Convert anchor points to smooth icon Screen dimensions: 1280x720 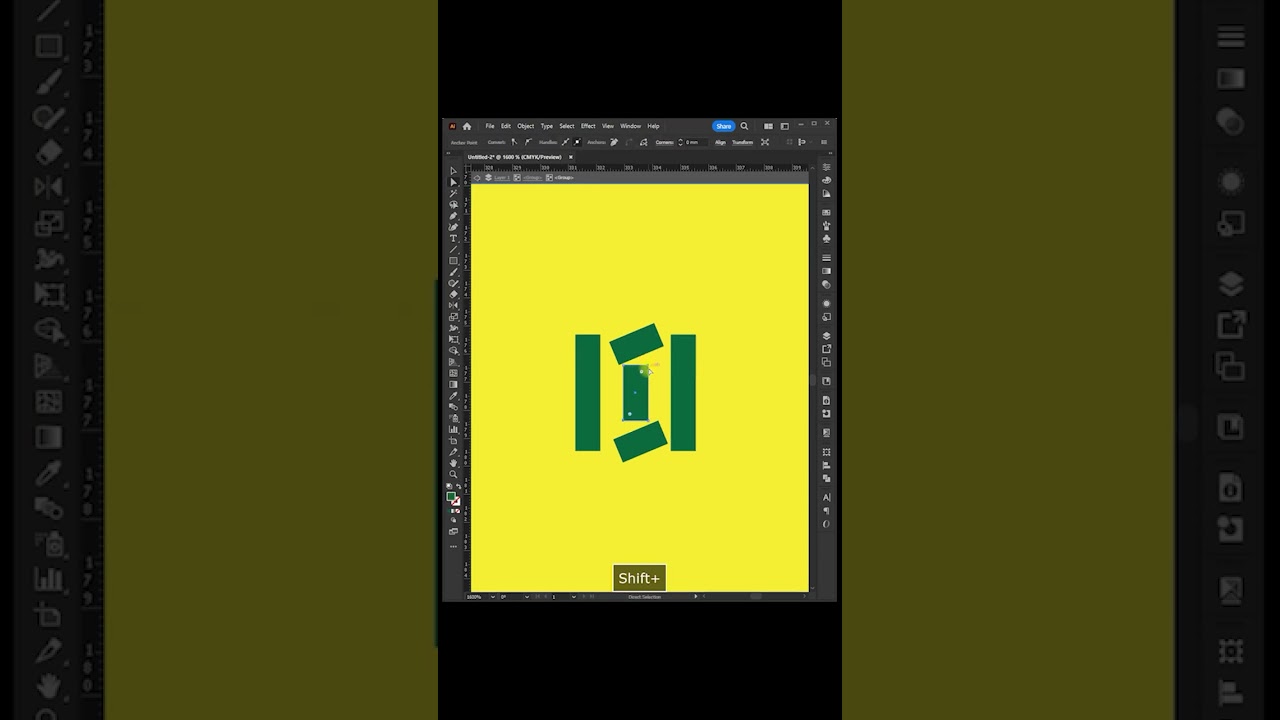[528, 142]
